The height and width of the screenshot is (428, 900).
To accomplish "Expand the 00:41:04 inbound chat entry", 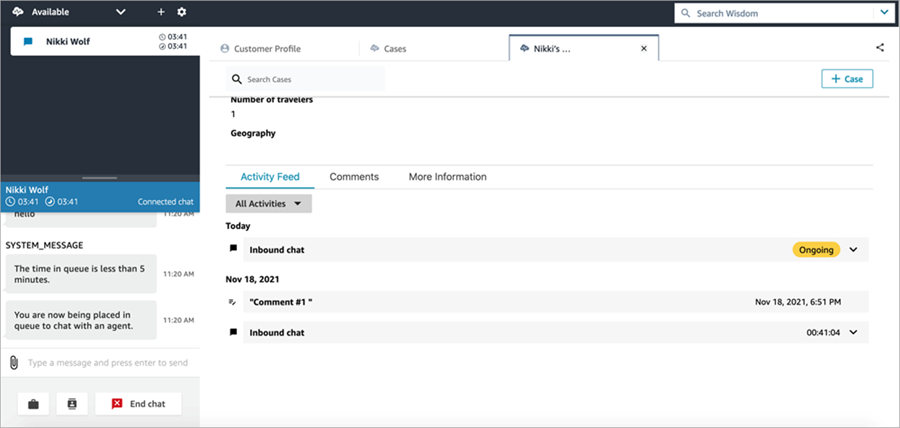I will click(x=853, y=332).
